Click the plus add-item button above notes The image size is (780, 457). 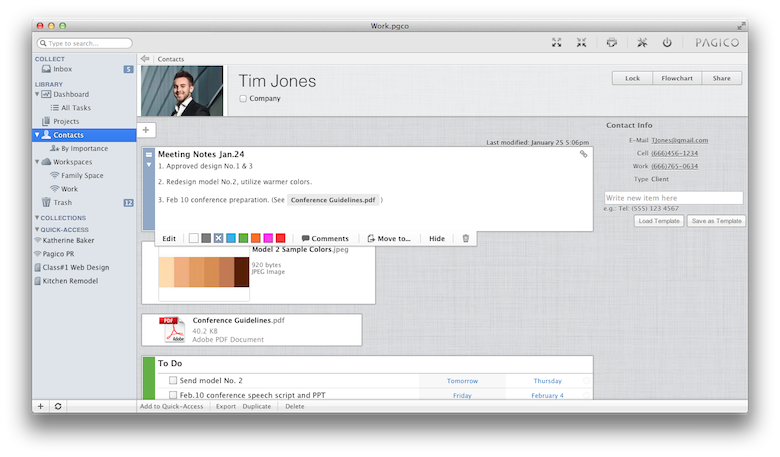pyautogui.click(x=146, y=130)
